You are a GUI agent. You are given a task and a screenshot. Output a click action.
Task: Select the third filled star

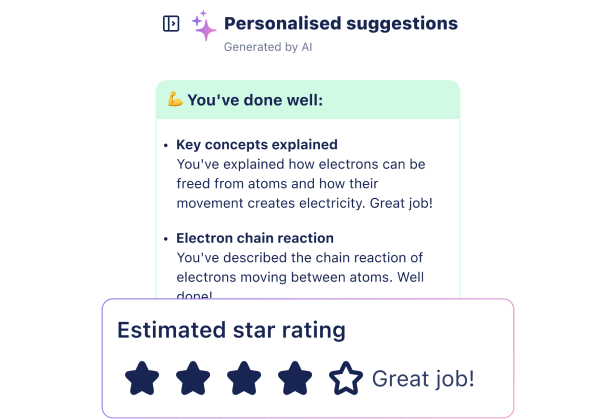[x=244, y=378]
